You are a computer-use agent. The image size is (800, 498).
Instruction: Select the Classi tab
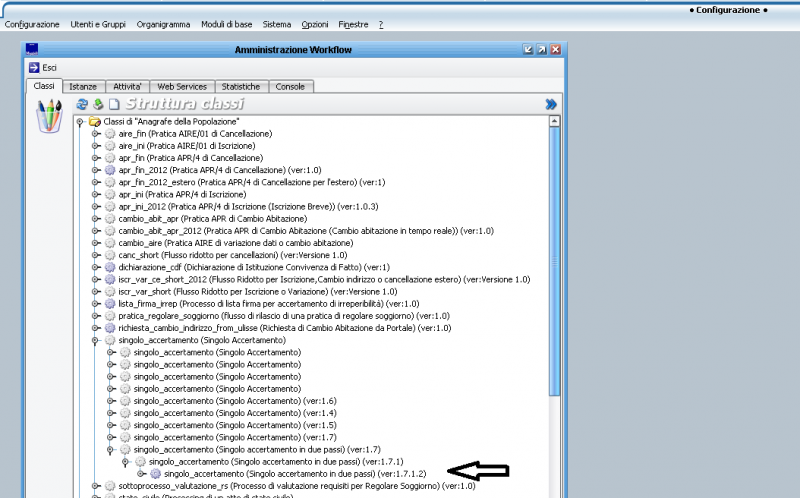[x=44, y=86]
